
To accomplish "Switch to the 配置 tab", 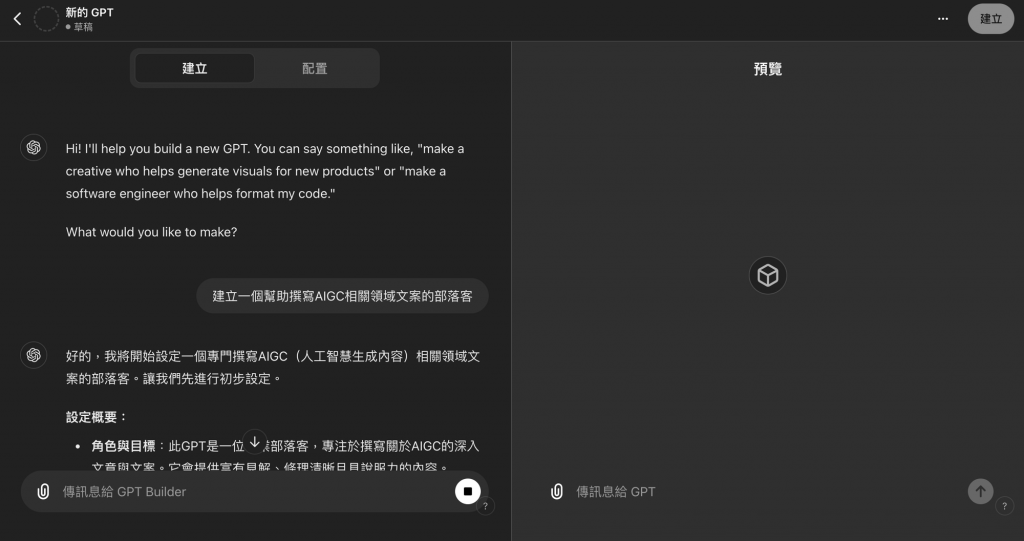I will click(x=315, y=68).
